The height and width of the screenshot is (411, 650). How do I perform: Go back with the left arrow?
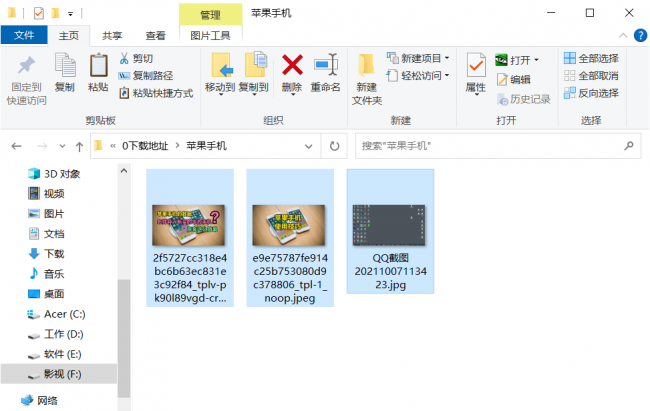[17, 146]
